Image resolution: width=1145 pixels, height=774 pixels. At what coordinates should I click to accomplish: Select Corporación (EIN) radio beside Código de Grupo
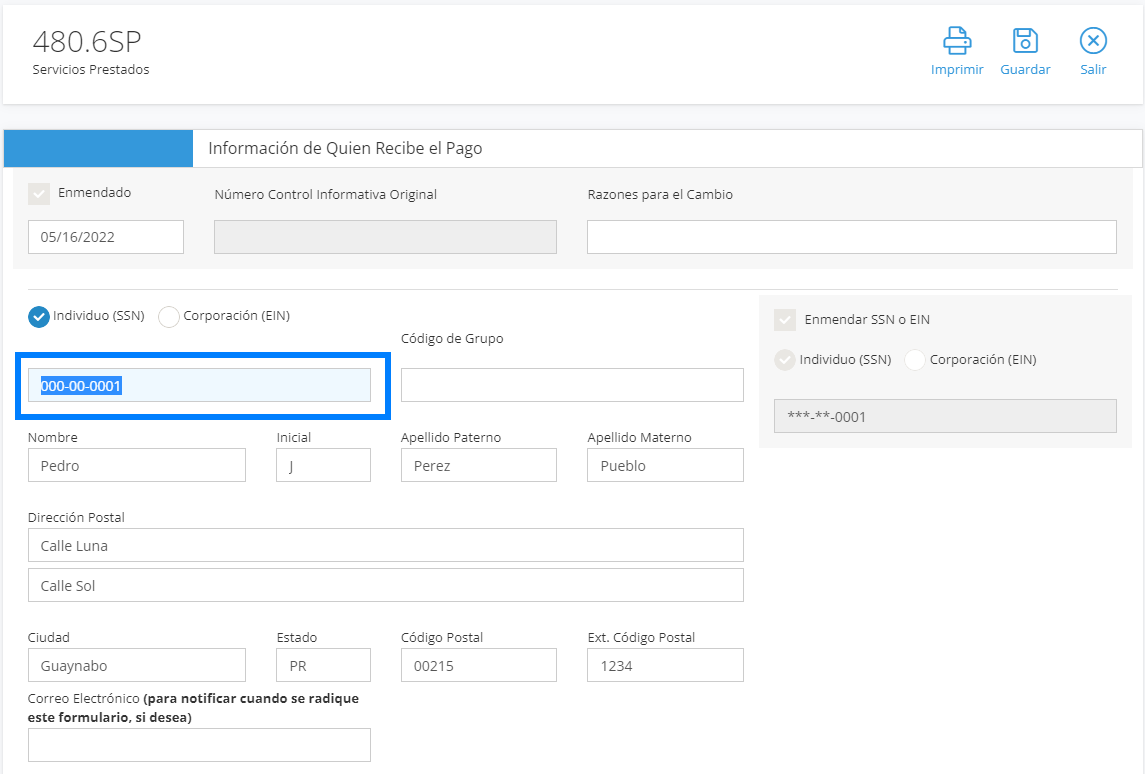click(169, 316)
